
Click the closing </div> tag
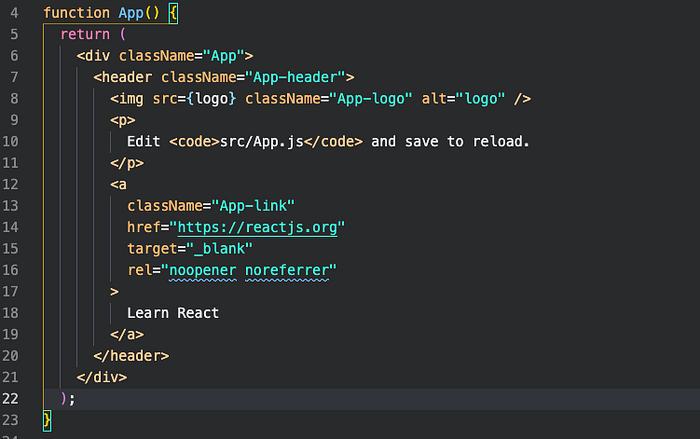pos(102,377)
